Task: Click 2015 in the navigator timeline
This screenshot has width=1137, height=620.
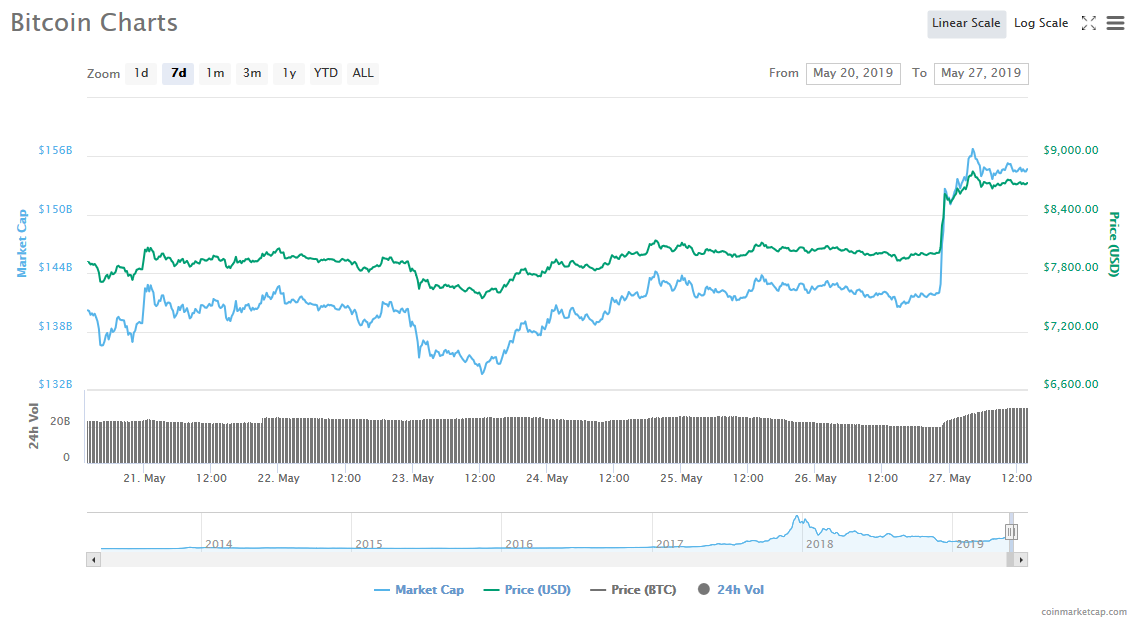Action: pos(369,544)
